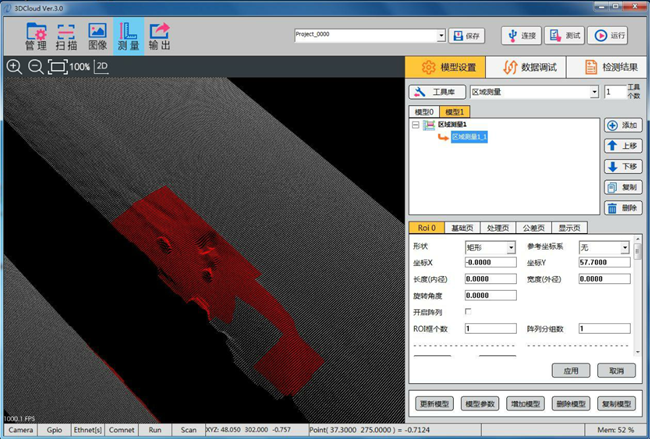The width and height of the screenshot is (650, 439).
Task: Click the 坐标X input field
Action: click(491, 262)
